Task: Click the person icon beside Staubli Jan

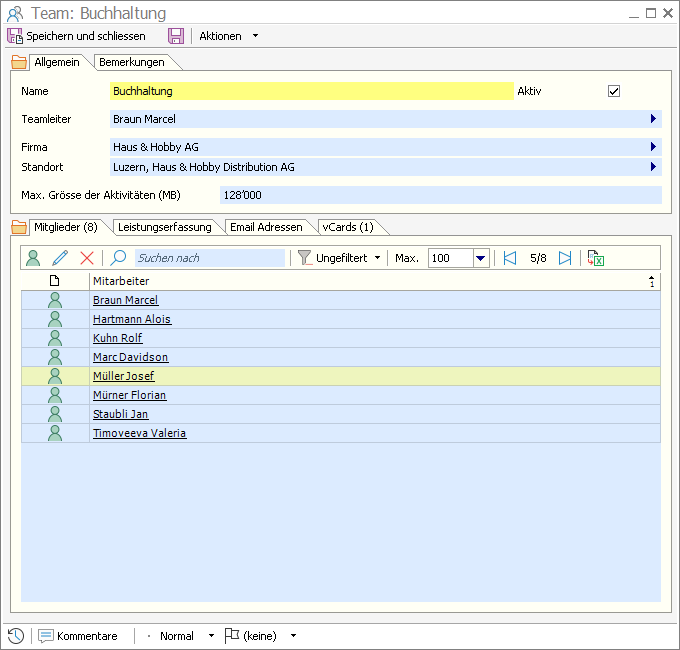Action: (x=55, y=415)
